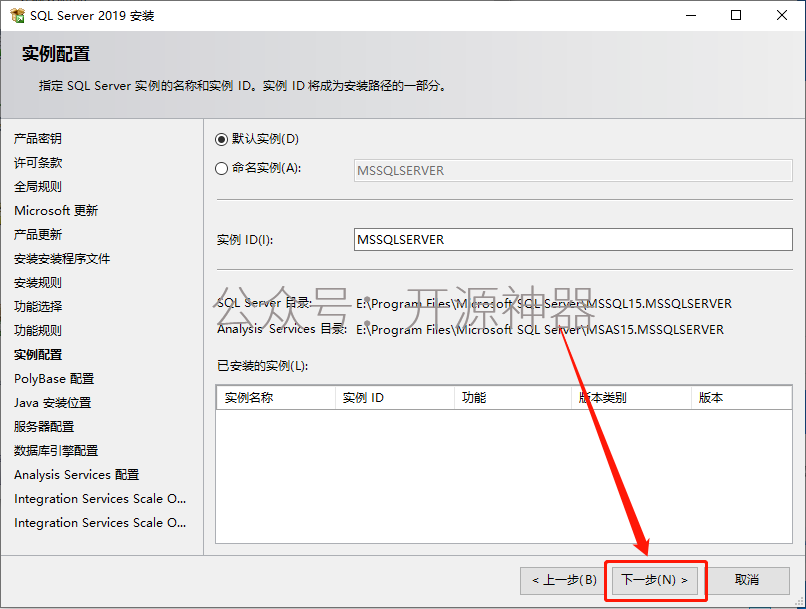Close the SQL Server 2019 安装 window

pos(782,15)
